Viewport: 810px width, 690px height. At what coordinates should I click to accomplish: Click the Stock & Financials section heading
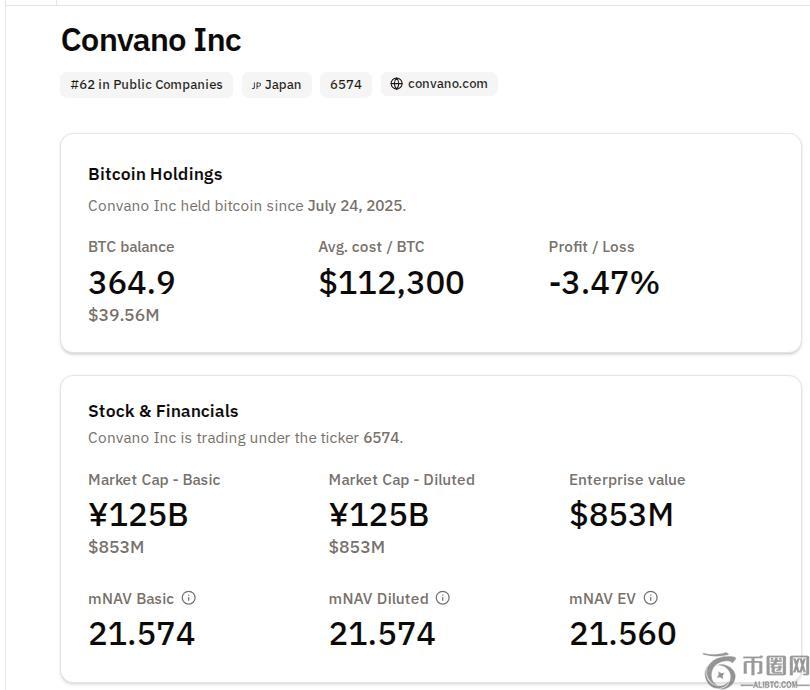[163, 411]
